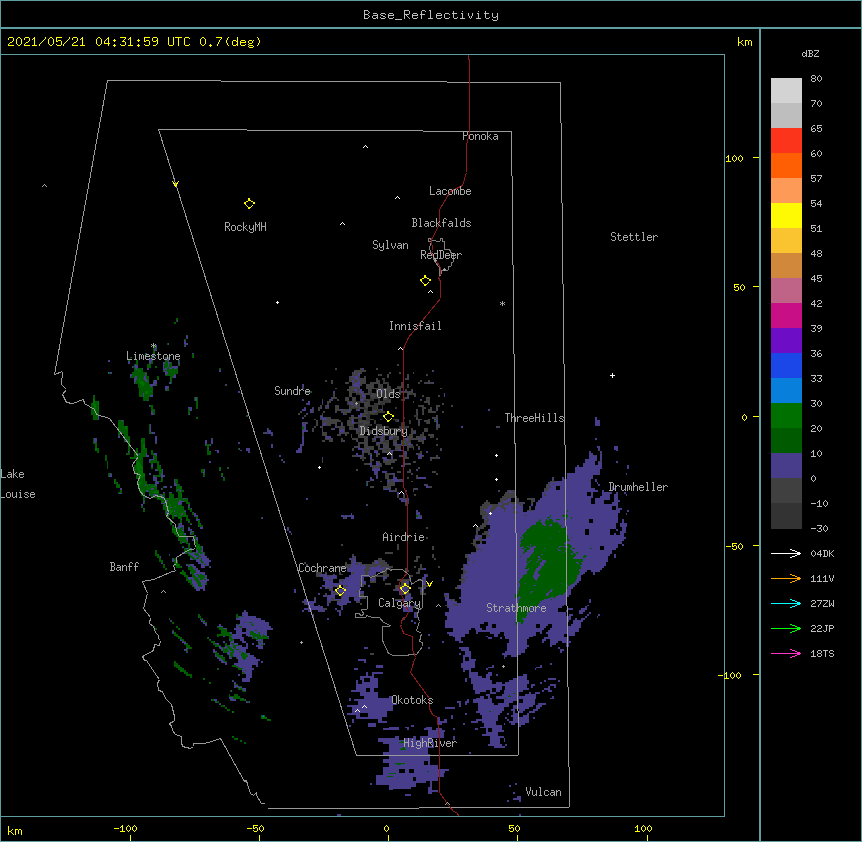
Task: Click the Didsbury label
Action: click(x=384, y=431)
